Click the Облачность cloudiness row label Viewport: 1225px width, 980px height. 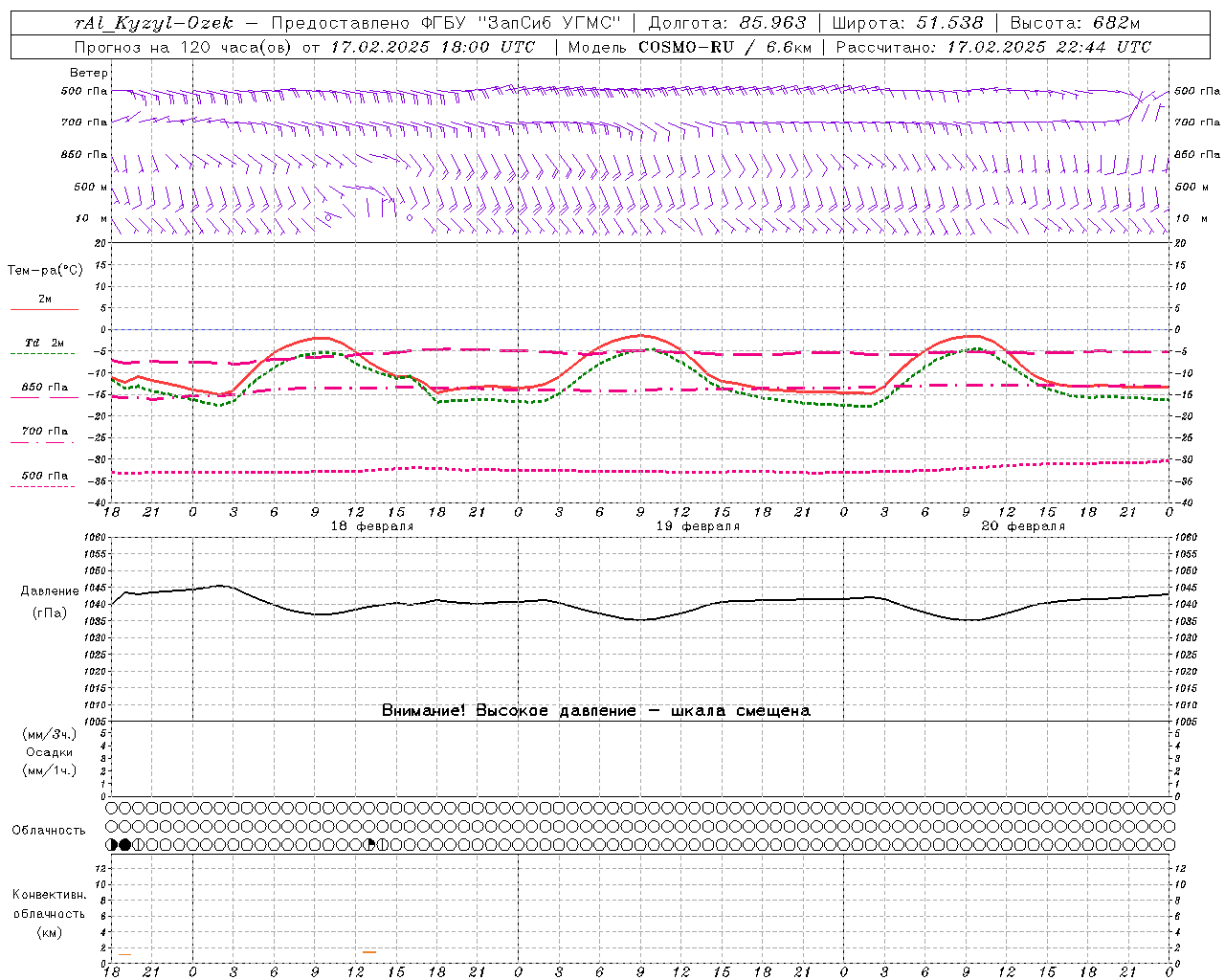(49, 830)
